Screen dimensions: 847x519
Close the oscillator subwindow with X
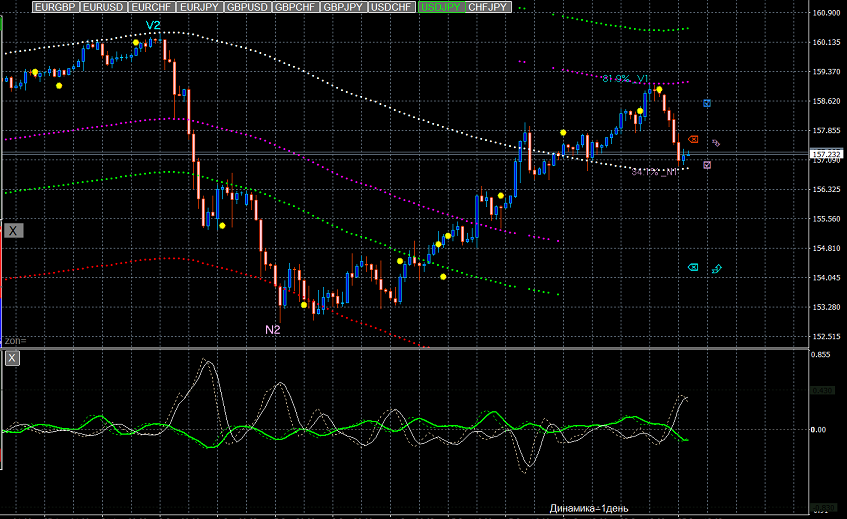(x=12, y=358)
